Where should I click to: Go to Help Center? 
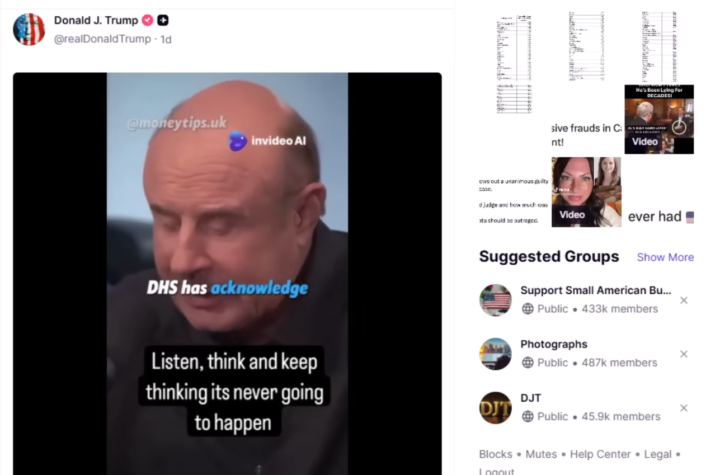click(x=600, y=454)
